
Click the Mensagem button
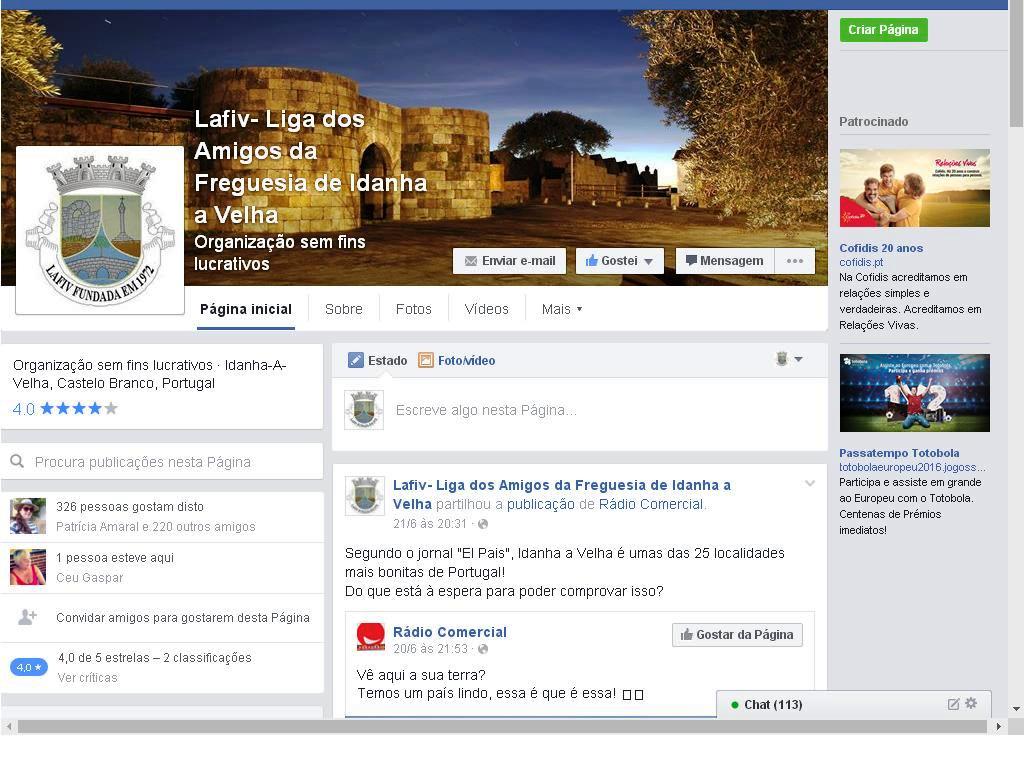[724, 261]
